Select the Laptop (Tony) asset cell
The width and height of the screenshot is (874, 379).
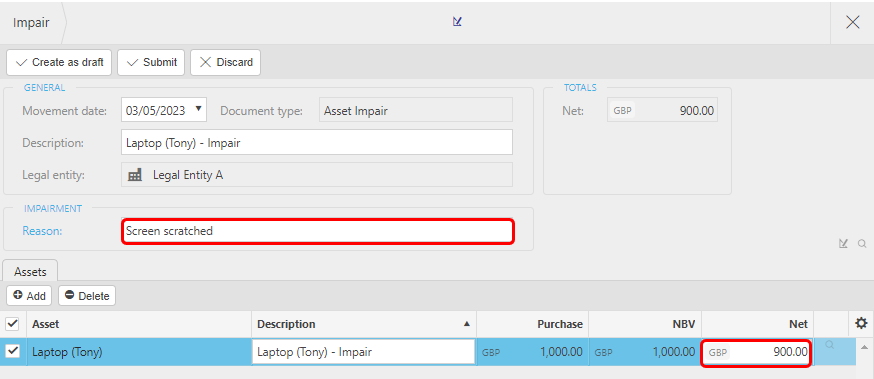point(138,352)
